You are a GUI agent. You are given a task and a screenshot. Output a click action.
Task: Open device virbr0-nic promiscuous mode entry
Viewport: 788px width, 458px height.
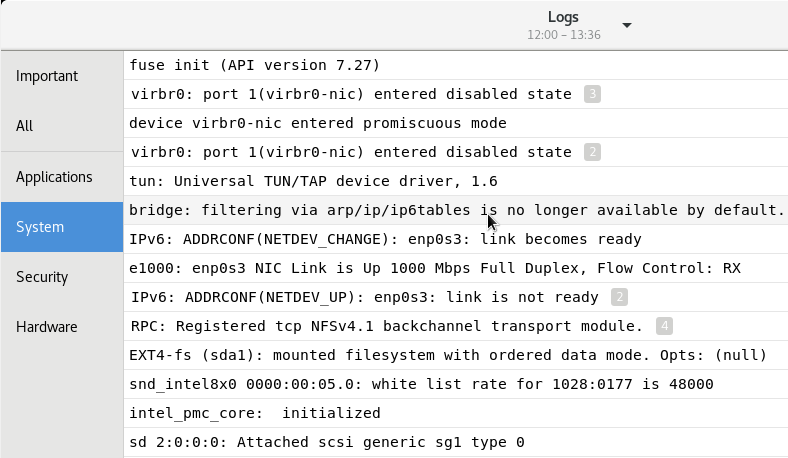click(x=456, y=123)
